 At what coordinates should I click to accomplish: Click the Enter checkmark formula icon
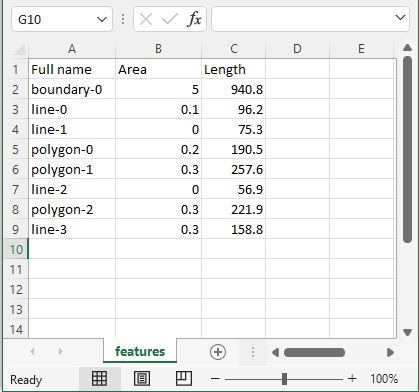pyautogui.click(x=169, y=19)
